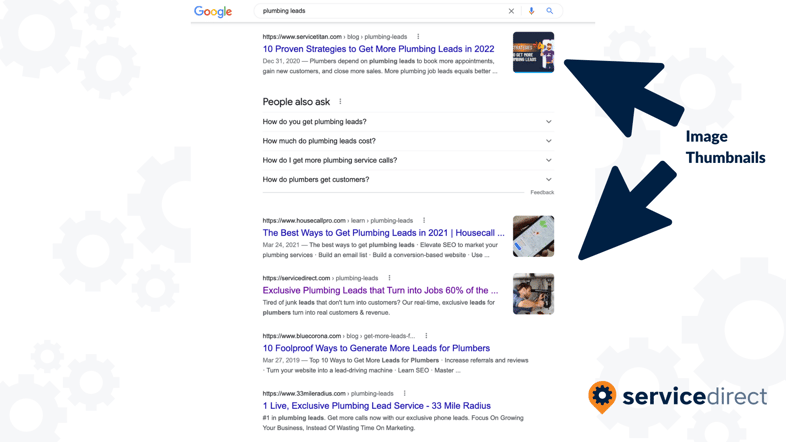Viewport: 786px width, 442px height.
Task: Open three-dot menu beside servicedirect.com result
Action: (389, 278)
